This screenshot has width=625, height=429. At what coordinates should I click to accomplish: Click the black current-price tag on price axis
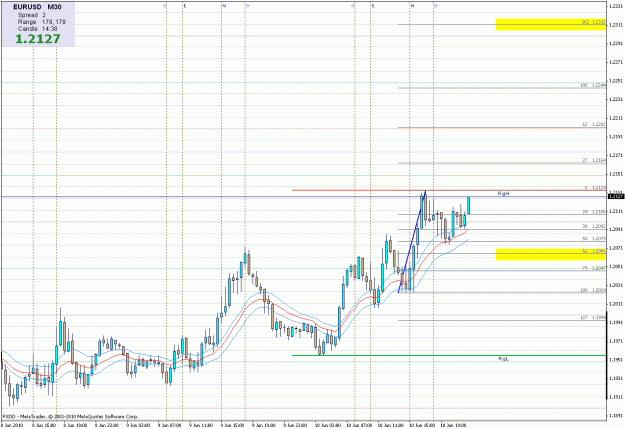pos(615,196)
